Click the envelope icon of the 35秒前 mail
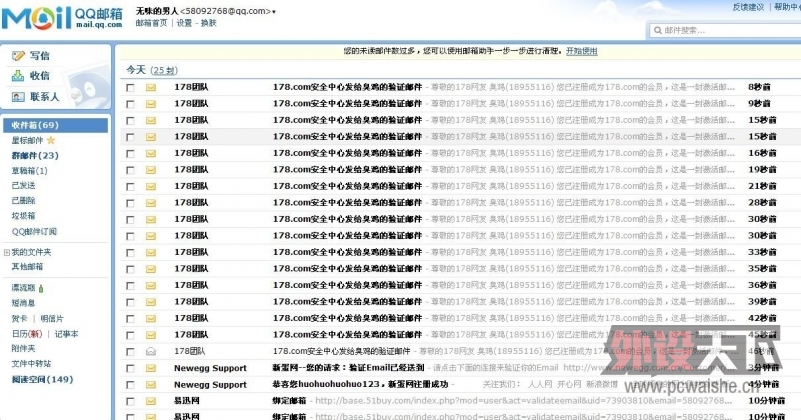The image size is (801, 420). click(151, 269)
